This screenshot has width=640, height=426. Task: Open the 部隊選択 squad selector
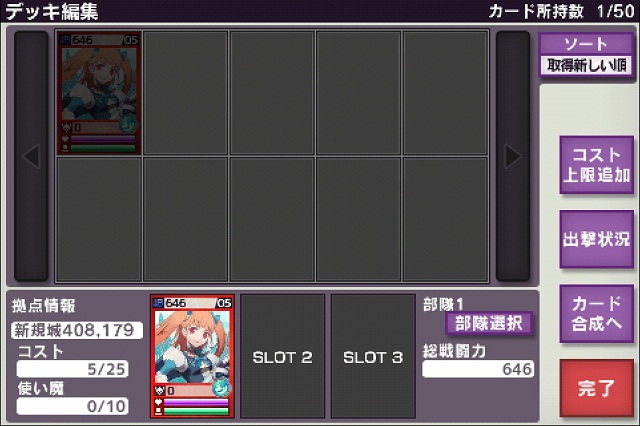489,324
